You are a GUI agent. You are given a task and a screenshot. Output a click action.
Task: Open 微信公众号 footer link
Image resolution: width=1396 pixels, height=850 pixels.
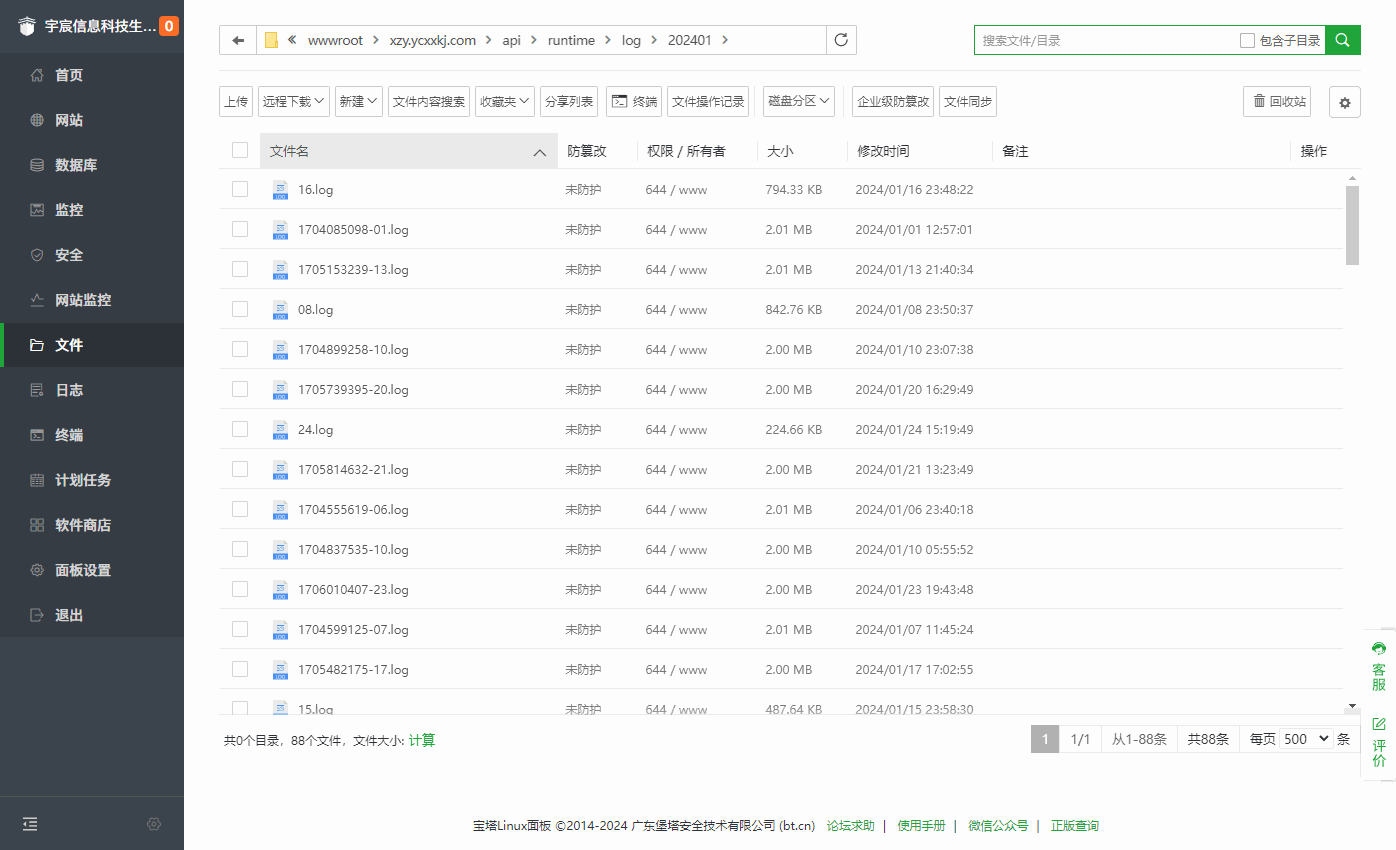pyautogui.click(x=998, y=826)
